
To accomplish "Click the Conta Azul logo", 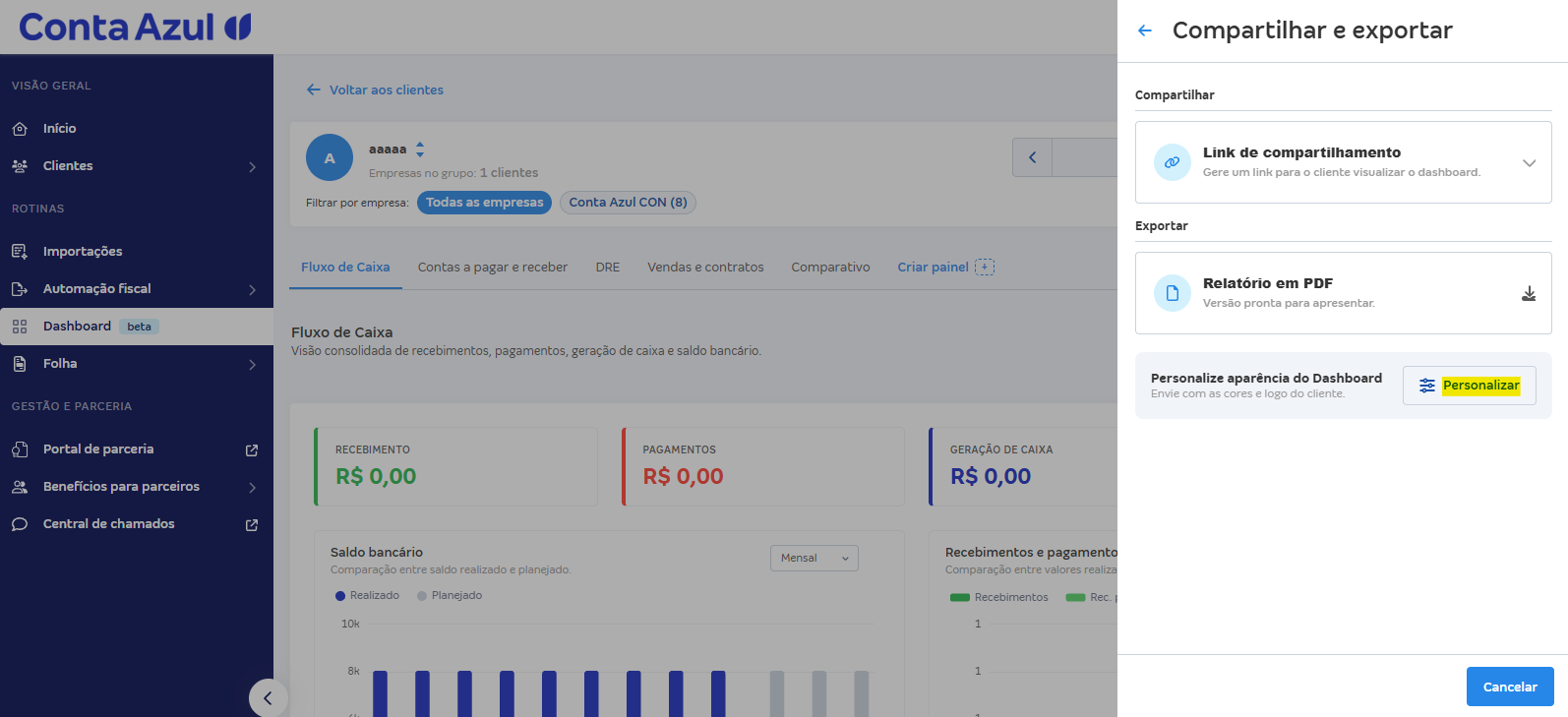I will coord(135,27).
